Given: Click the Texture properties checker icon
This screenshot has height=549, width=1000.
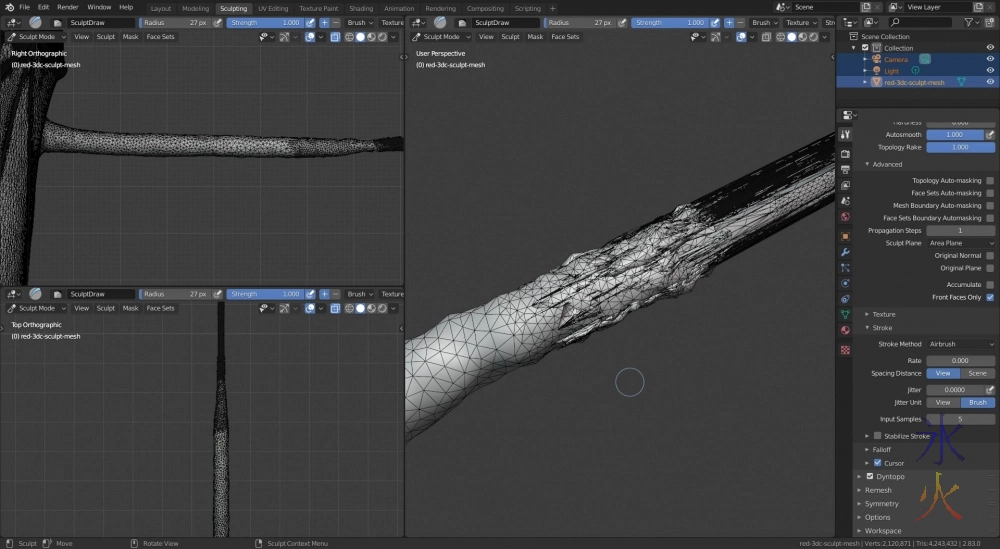Looking at the screenshot, I should (845, 350).
